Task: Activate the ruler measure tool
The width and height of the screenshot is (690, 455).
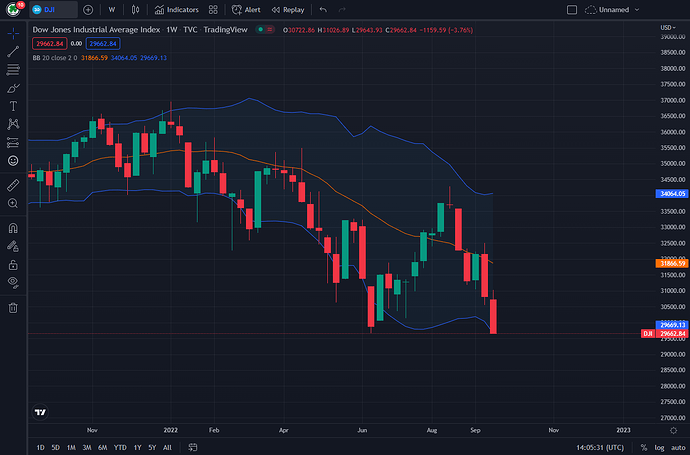Action: tap(13, 185)
